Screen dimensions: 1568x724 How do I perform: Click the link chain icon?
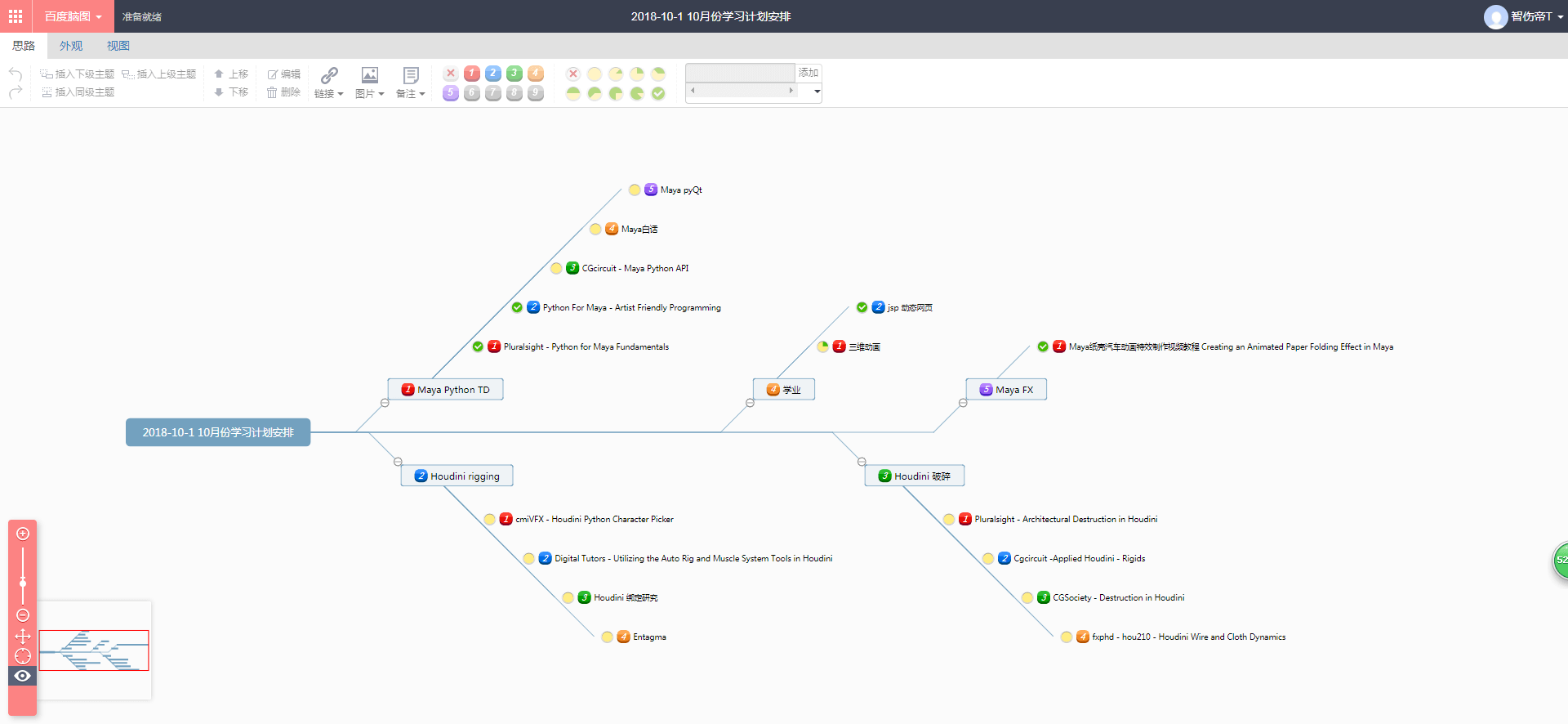coord(329,75)
